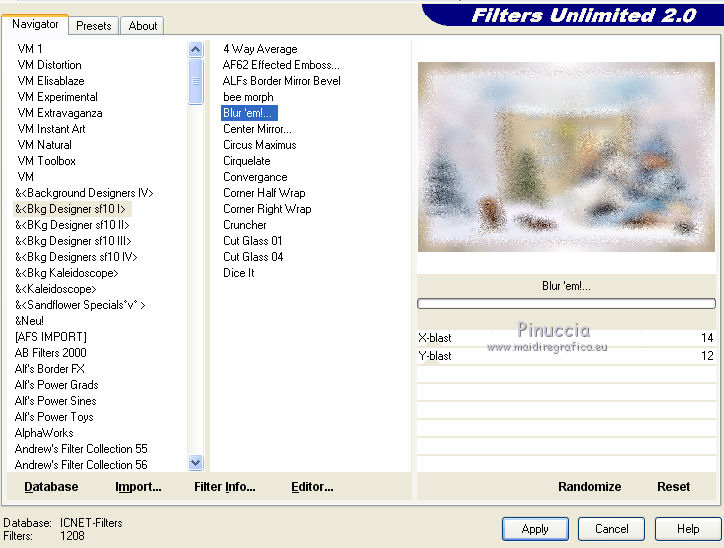Choose Convergance filter
This screenshot has width=724, height=548.
[x=255, y=177]
